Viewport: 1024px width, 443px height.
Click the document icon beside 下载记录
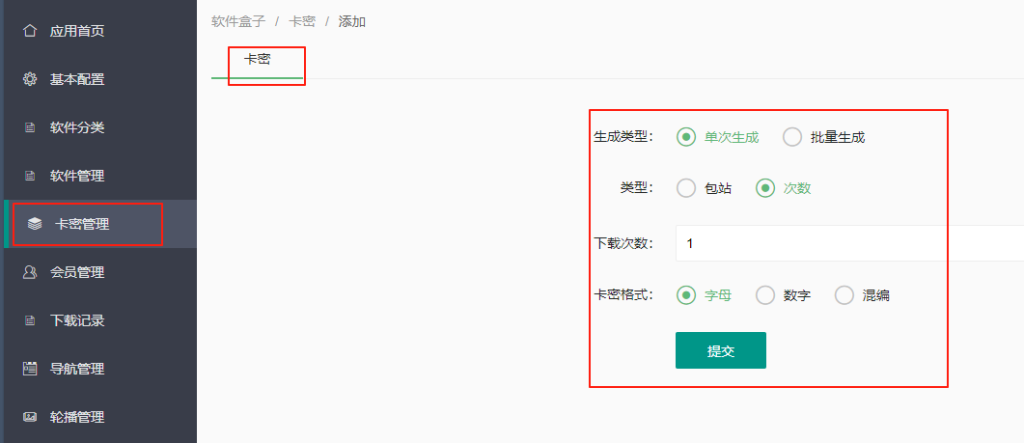29,321
